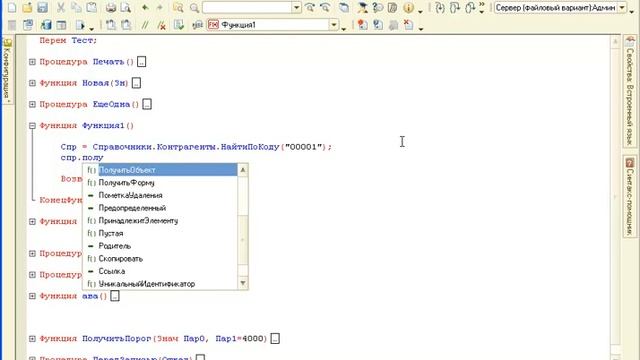The image size is (640, 360).
Task: Click the New document icon
Action: pyautogui.click(x=12, y=7)
